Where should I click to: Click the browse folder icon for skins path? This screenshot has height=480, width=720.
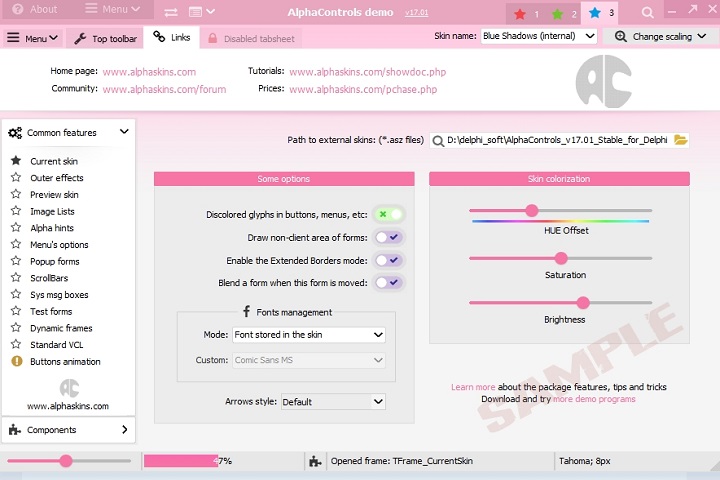point(680,140)
